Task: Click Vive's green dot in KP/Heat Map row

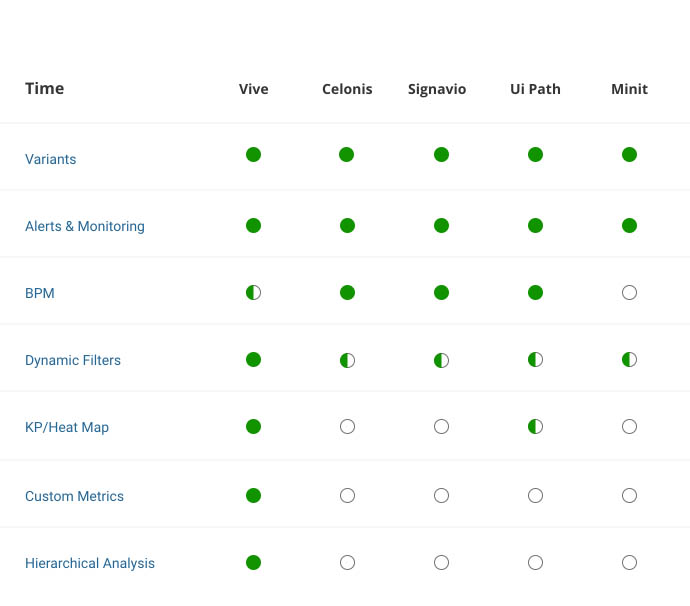Action: pyautogui.click(x=253, y=426)
